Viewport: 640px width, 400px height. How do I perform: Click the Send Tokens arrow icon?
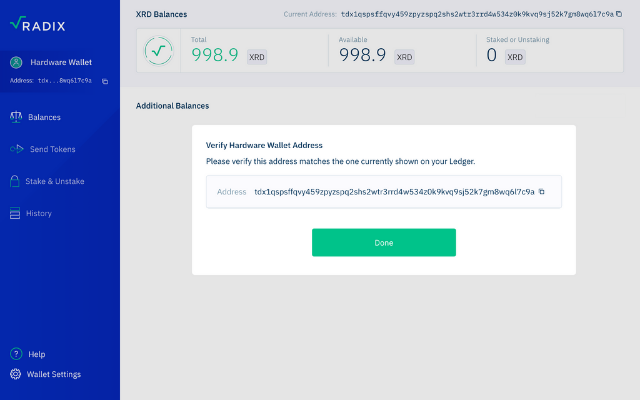(17, 149)
